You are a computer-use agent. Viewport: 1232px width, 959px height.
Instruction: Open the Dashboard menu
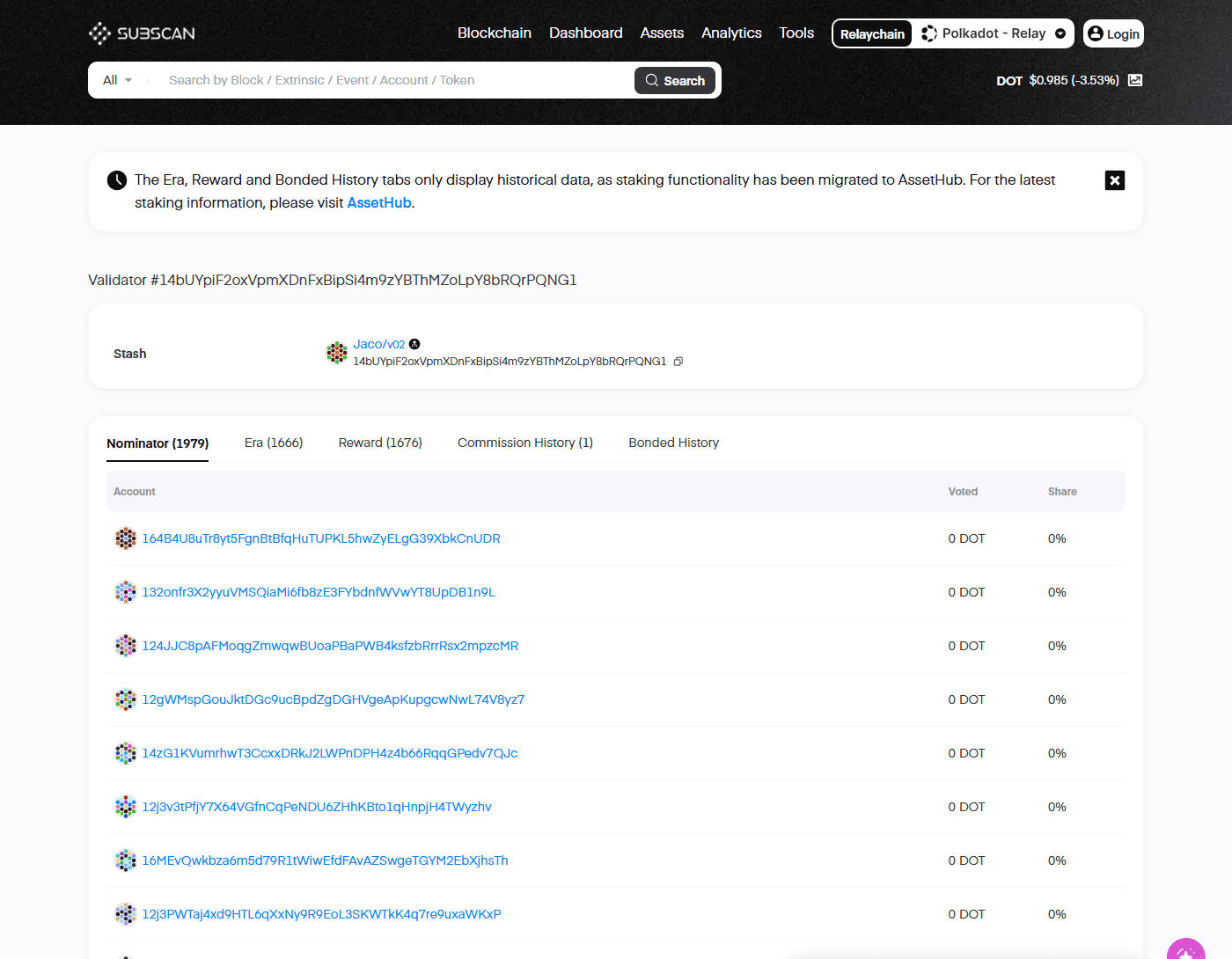click(586, 33)
